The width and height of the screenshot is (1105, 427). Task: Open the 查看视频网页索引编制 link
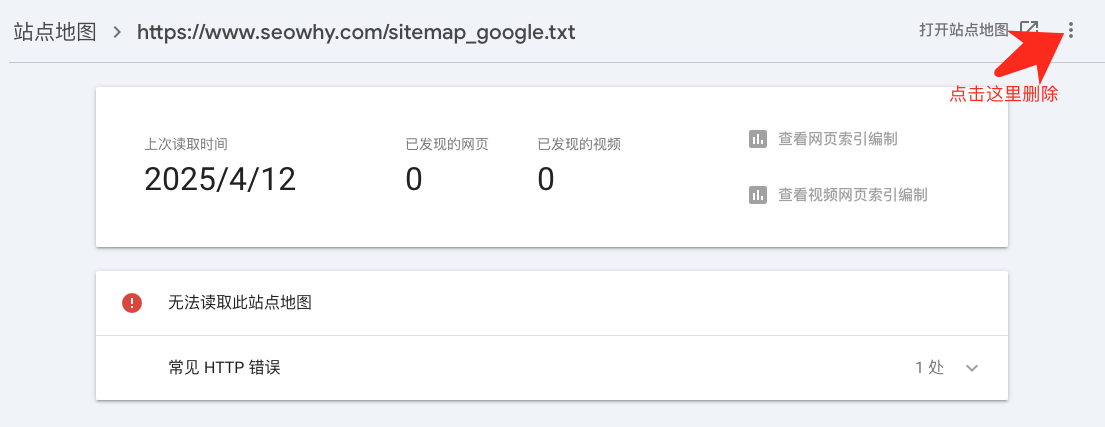coord(852,195)
